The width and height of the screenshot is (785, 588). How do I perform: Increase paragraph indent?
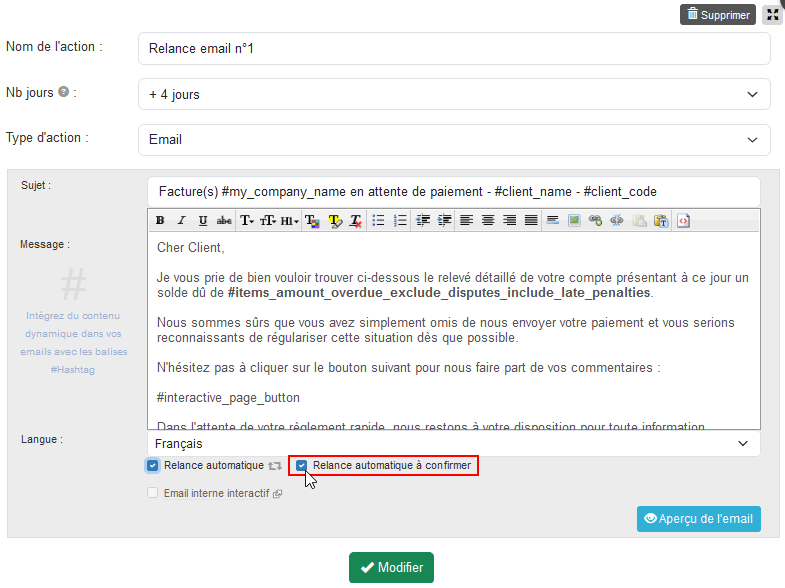(x=445, y=220)
